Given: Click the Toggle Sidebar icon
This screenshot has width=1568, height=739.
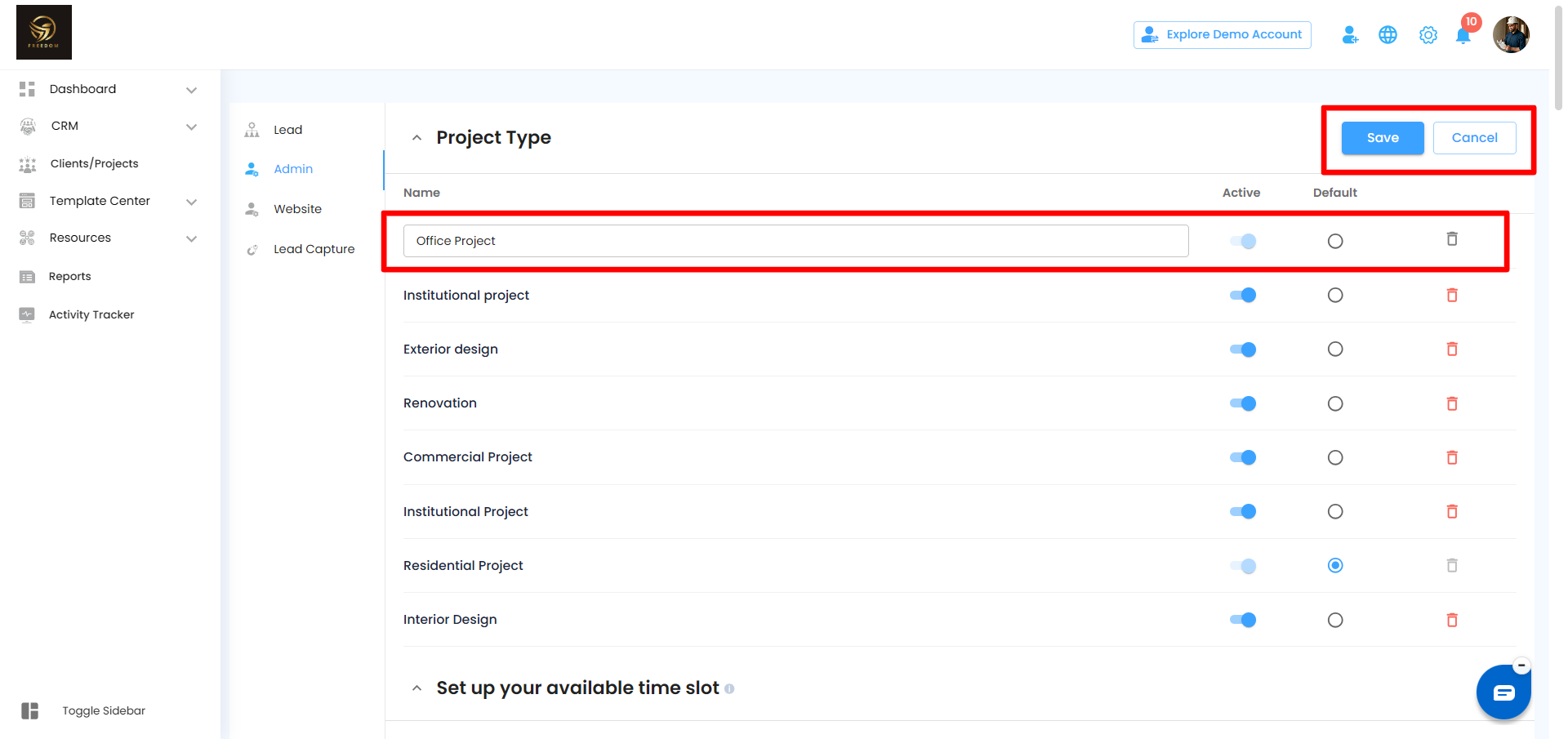Looking at the screenshot, I should coord(30,711).
